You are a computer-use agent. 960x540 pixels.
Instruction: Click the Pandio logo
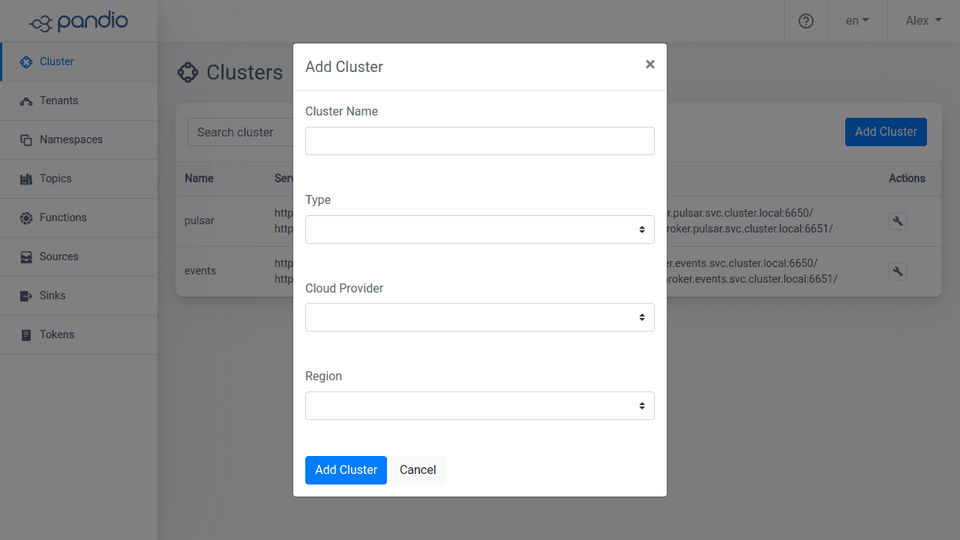point(78,21)
